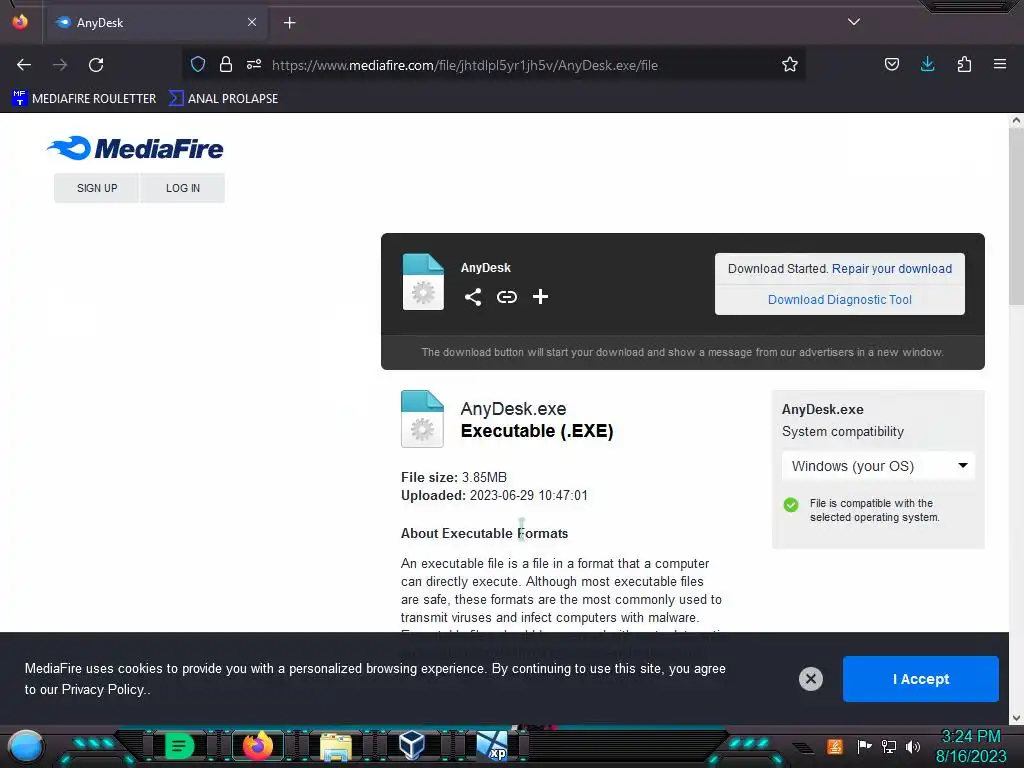Click Download Diagnostic Tool link
The image size is (1024, 768).
[839, 300]
